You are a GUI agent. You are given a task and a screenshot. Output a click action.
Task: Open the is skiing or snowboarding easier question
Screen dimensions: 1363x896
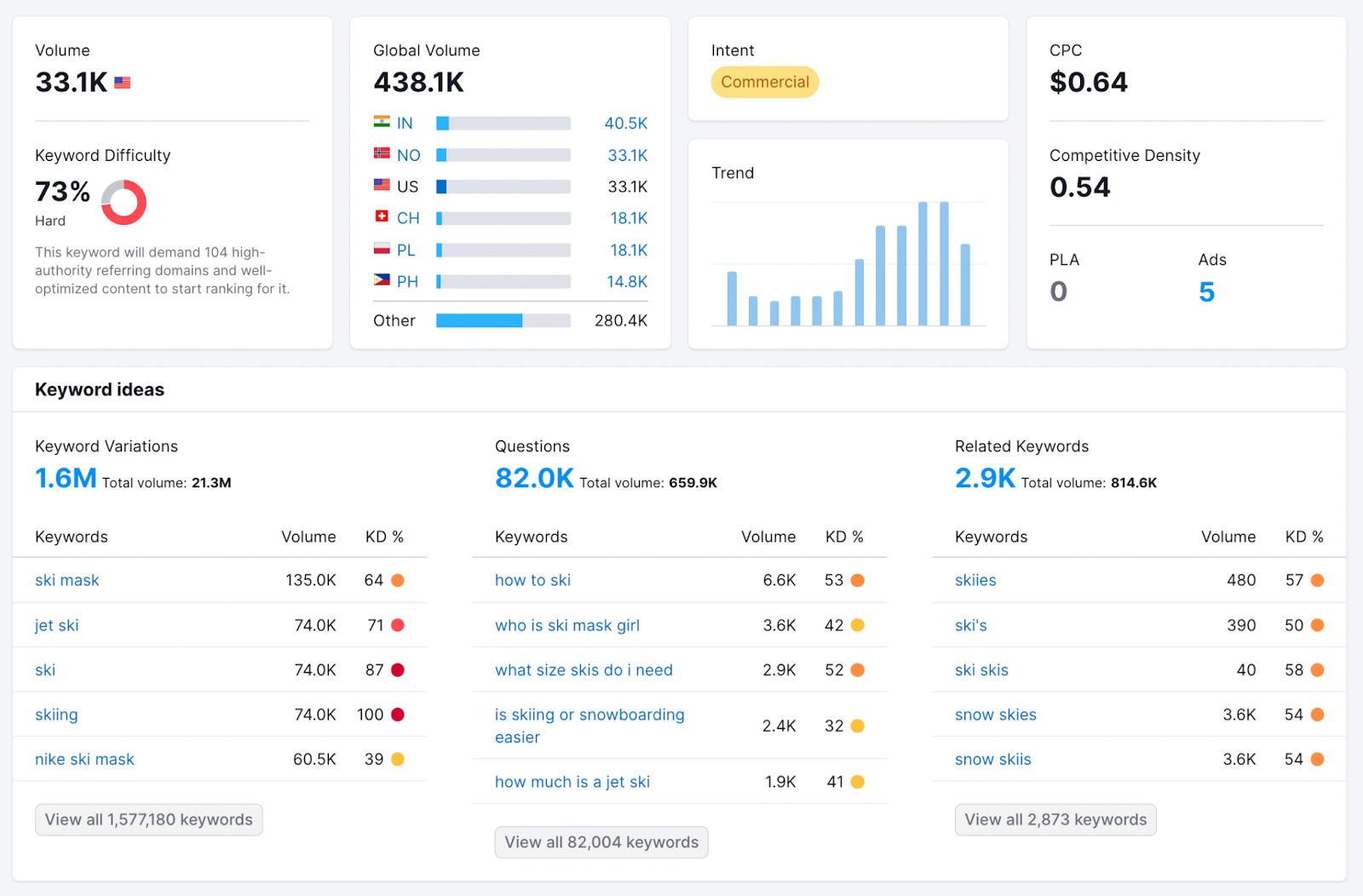pos(589,726)
